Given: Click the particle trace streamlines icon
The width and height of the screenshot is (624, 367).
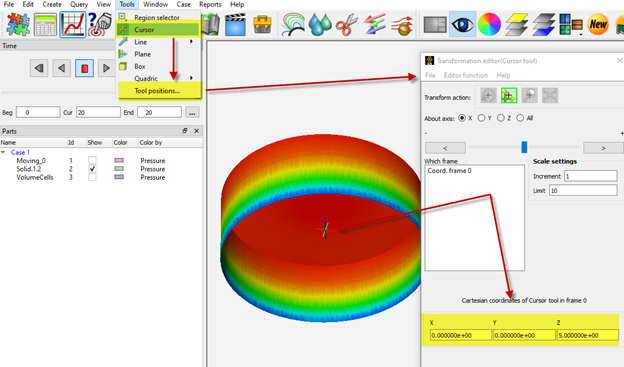Looking at the screenshot, I should [x=402, y=25].
